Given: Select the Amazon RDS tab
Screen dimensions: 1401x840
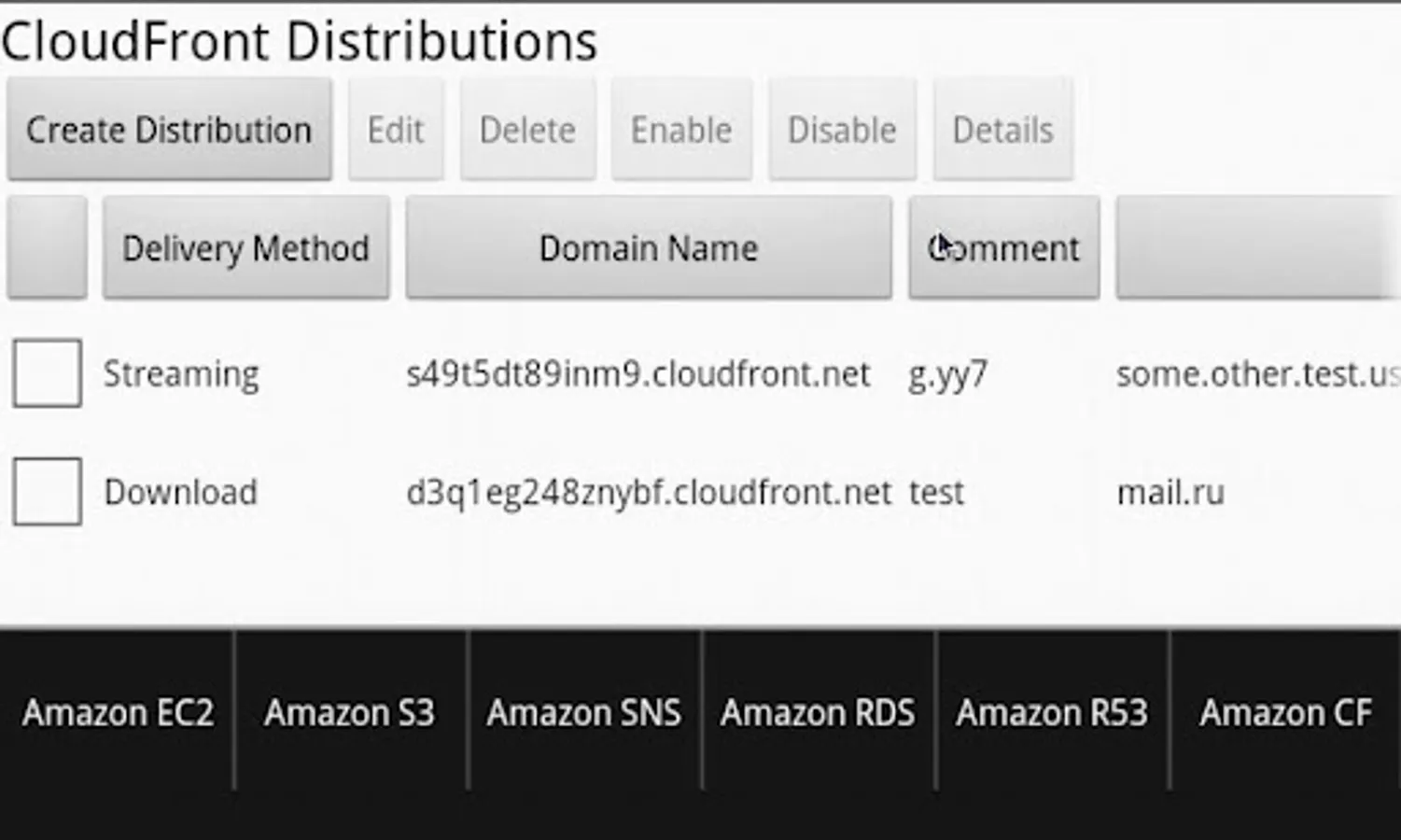Looking at the screenshot, I should [x=818, y=713].
